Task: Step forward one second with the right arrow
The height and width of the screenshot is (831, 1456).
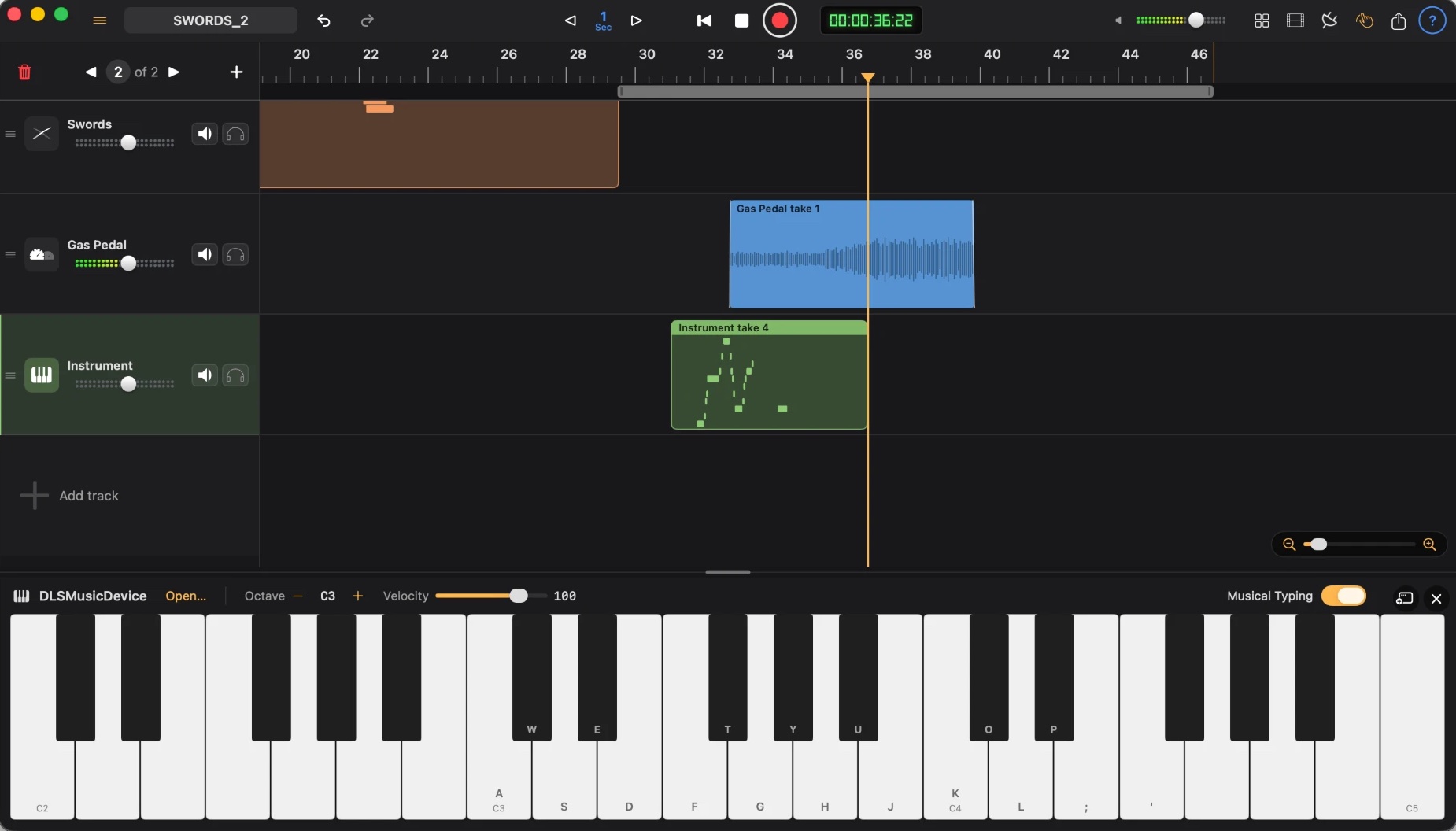Action: [637, 20]
